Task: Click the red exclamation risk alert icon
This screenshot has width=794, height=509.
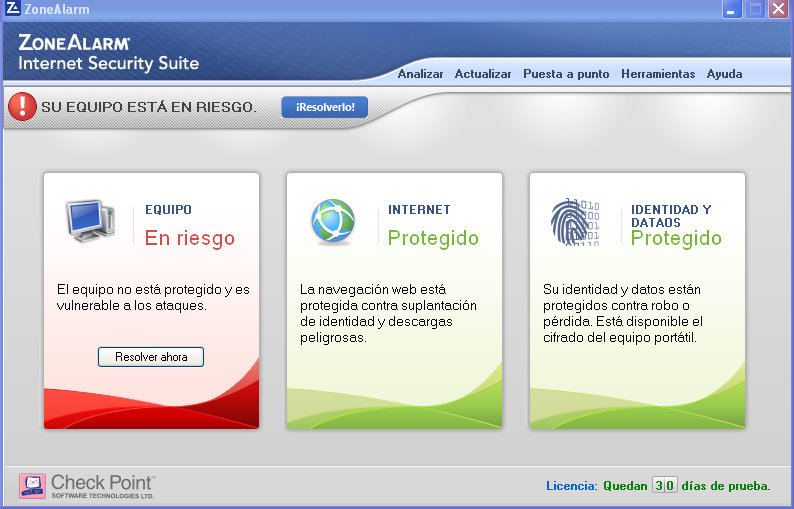Action: [x=22, y=106]
